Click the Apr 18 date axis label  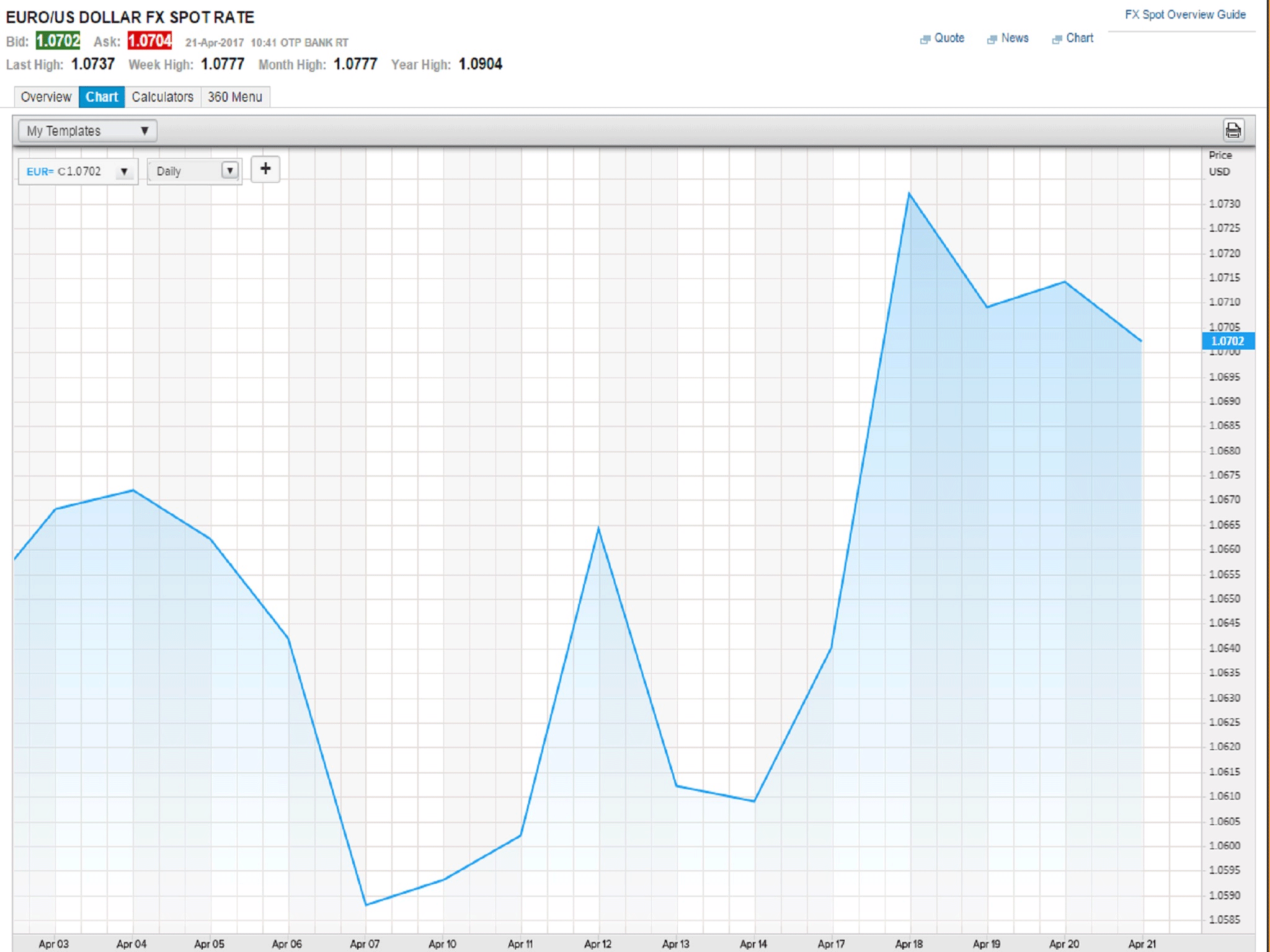click(x=908, y=943)
